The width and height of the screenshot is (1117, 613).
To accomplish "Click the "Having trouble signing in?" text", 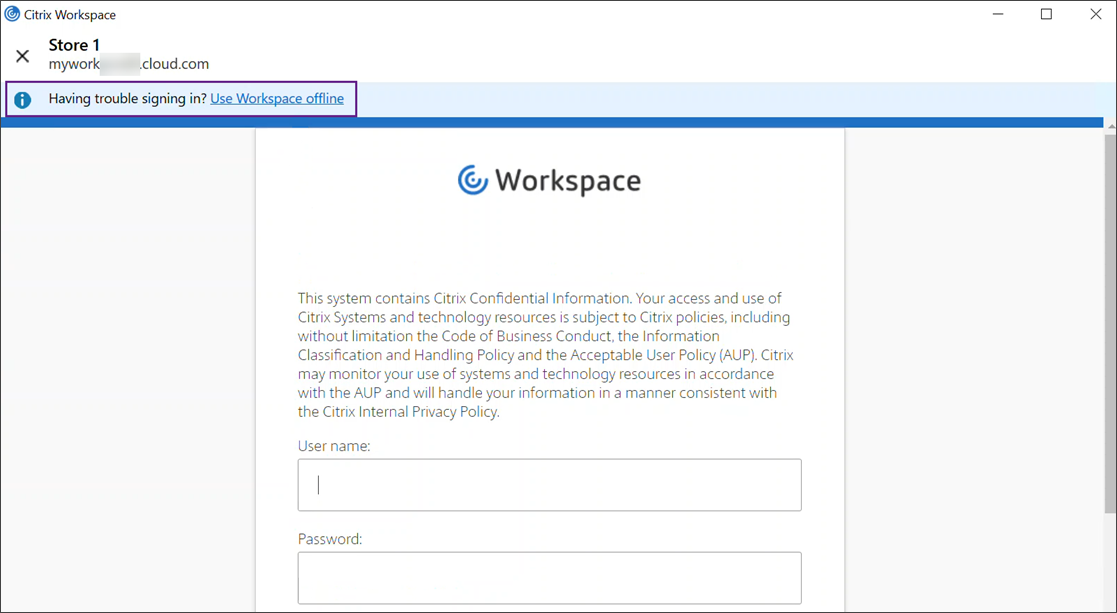I will coord(127,99).
